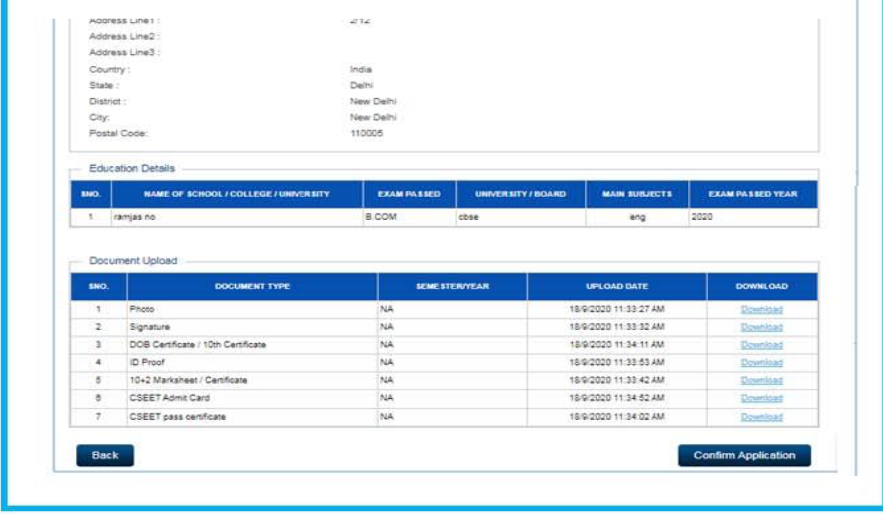Click the Document Type column header
This screenshot has width=883, height=514.
pos(252,287)
